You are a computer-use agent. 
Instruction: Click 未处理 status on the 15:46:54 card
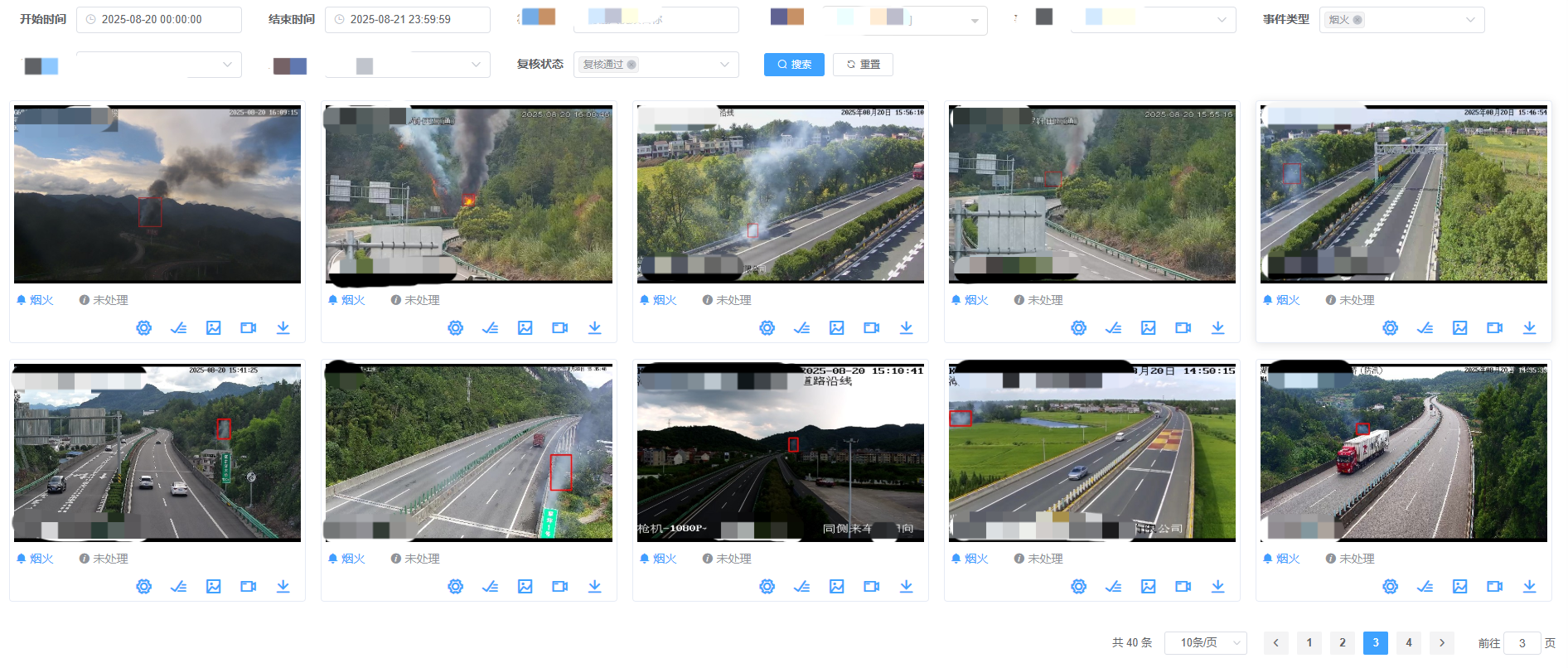[1357, 300]
